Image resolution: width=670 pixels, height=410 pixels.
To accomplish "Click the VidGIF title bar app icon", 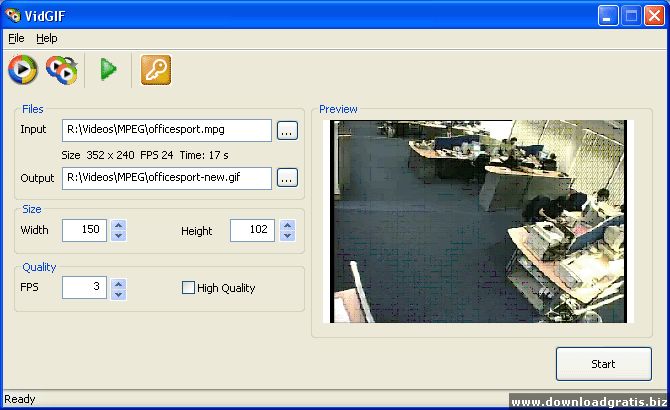I will point(13,16).
